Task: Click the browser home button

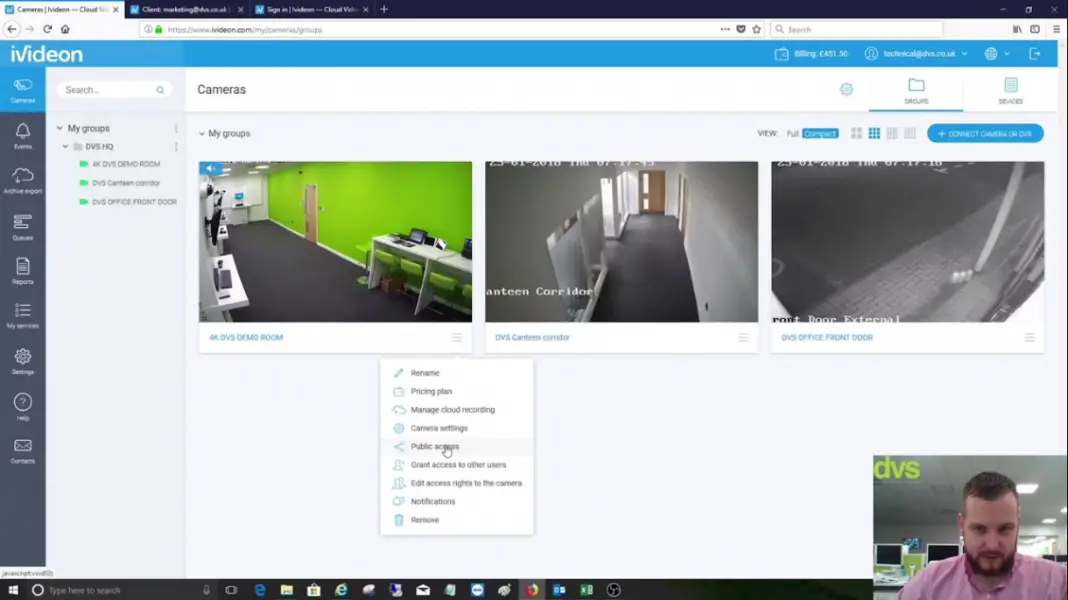Action: pyautogui.click(x=65, y=29)
